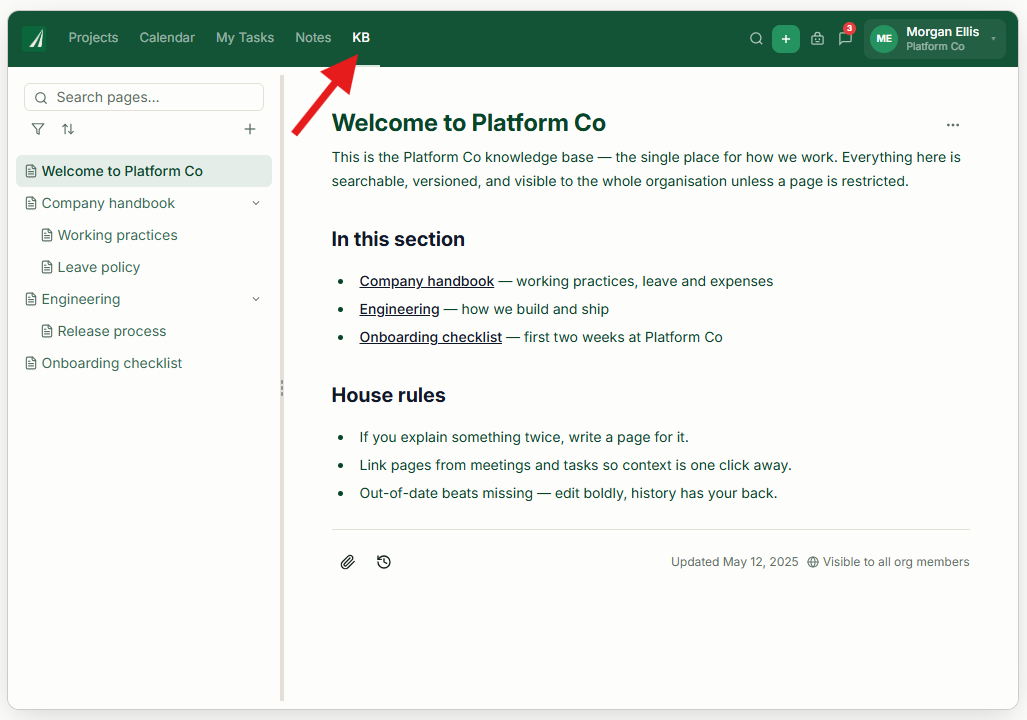
Task: Open the chat messages icon with badge
Action: [846, 39]
